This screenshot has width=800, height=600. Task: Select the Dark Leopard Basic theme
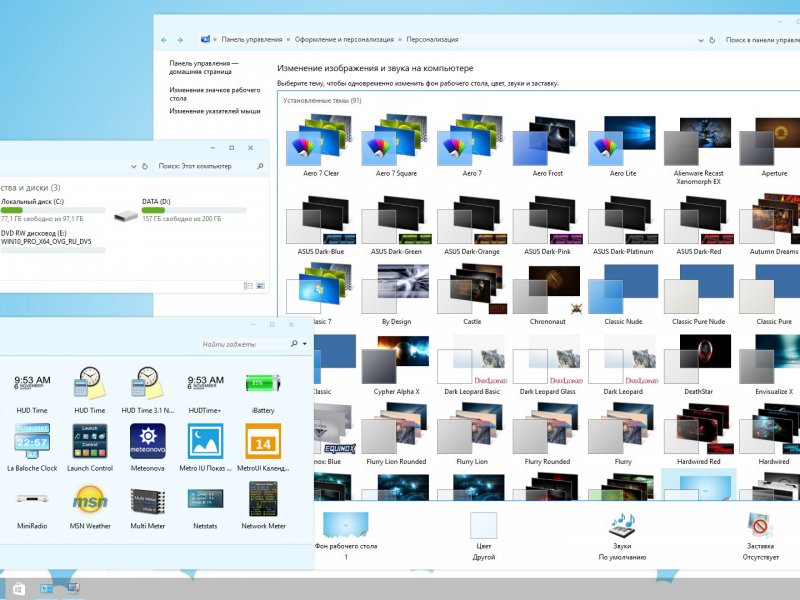pyautogui.click(x=471, y=364)
